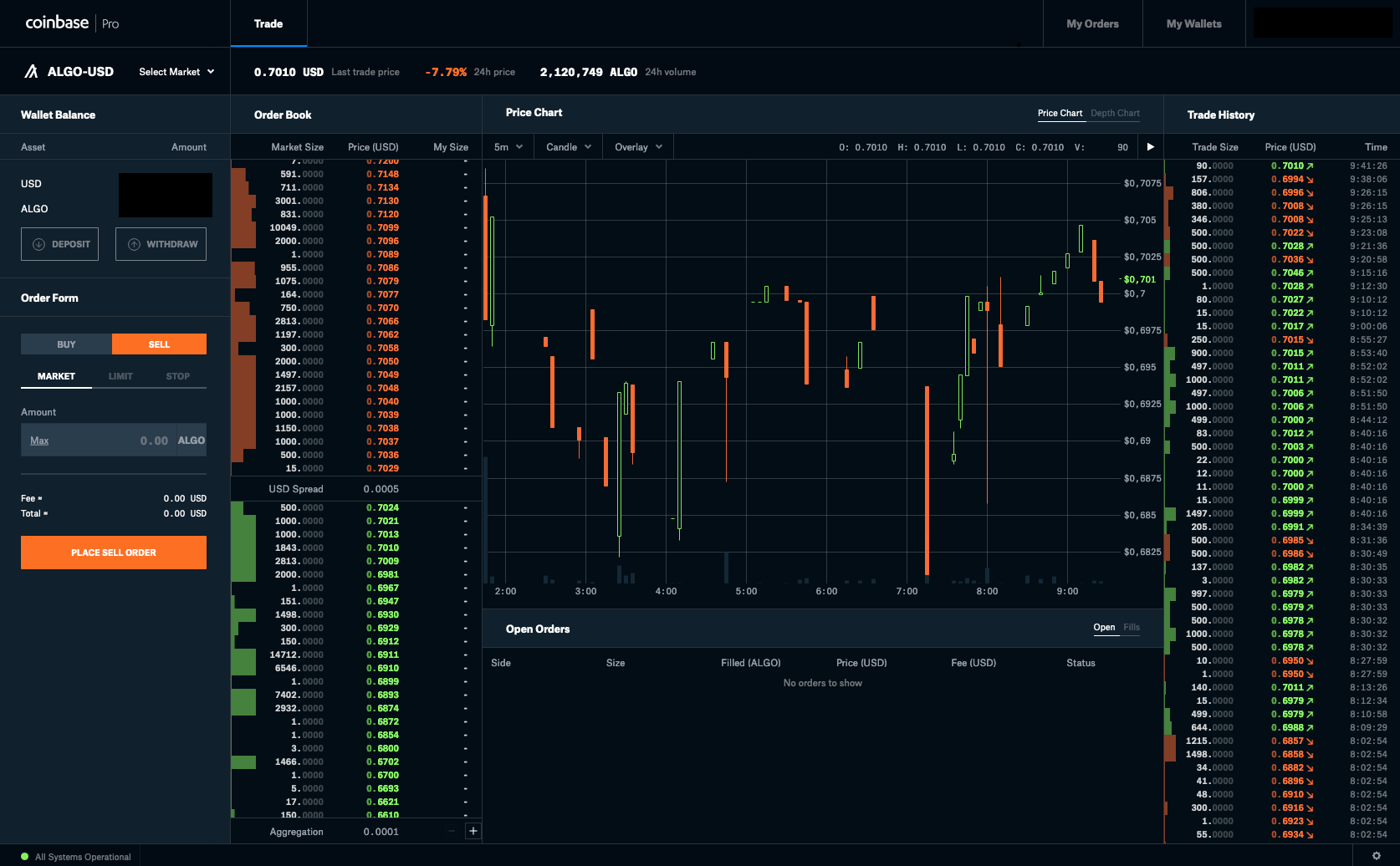The image size is (1400, 866).
Task: Open My Wallets
Action: (1193, 23)
